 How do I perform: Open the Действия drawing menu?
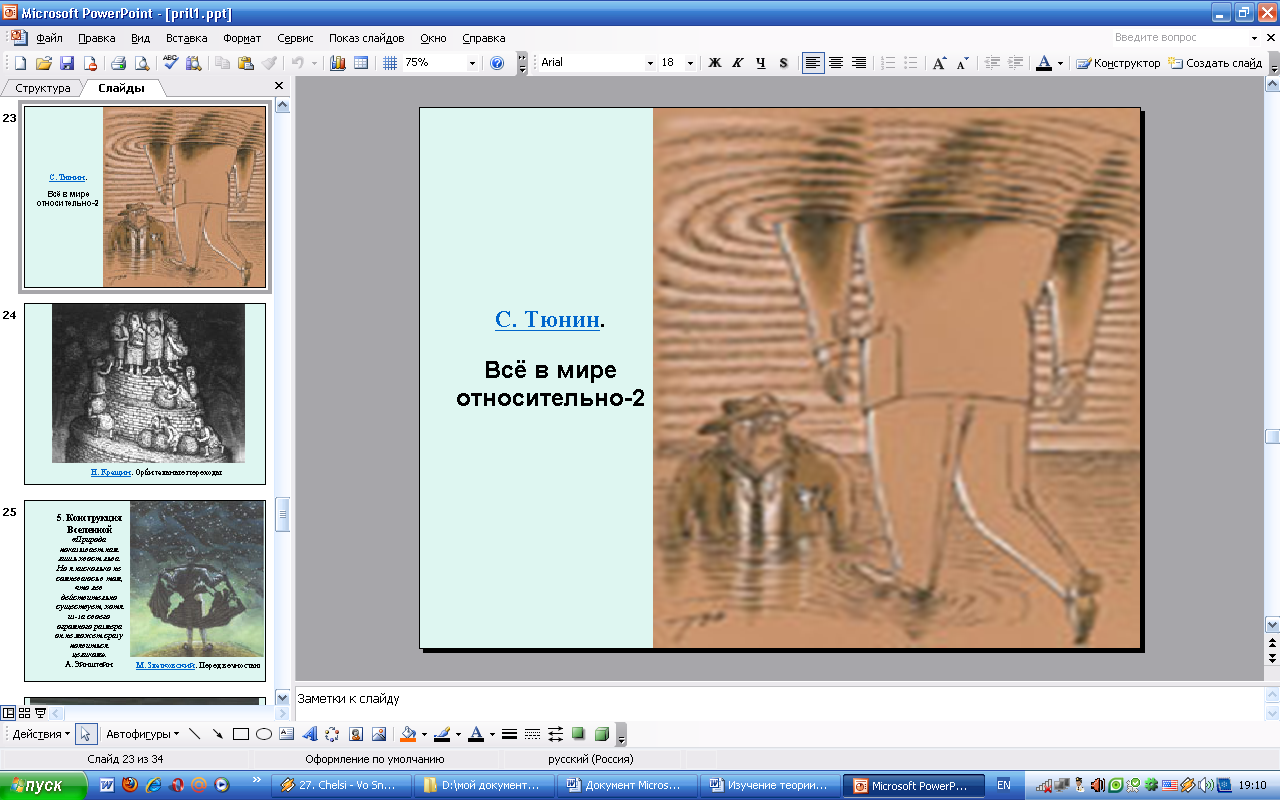click(x=40, y=734)
